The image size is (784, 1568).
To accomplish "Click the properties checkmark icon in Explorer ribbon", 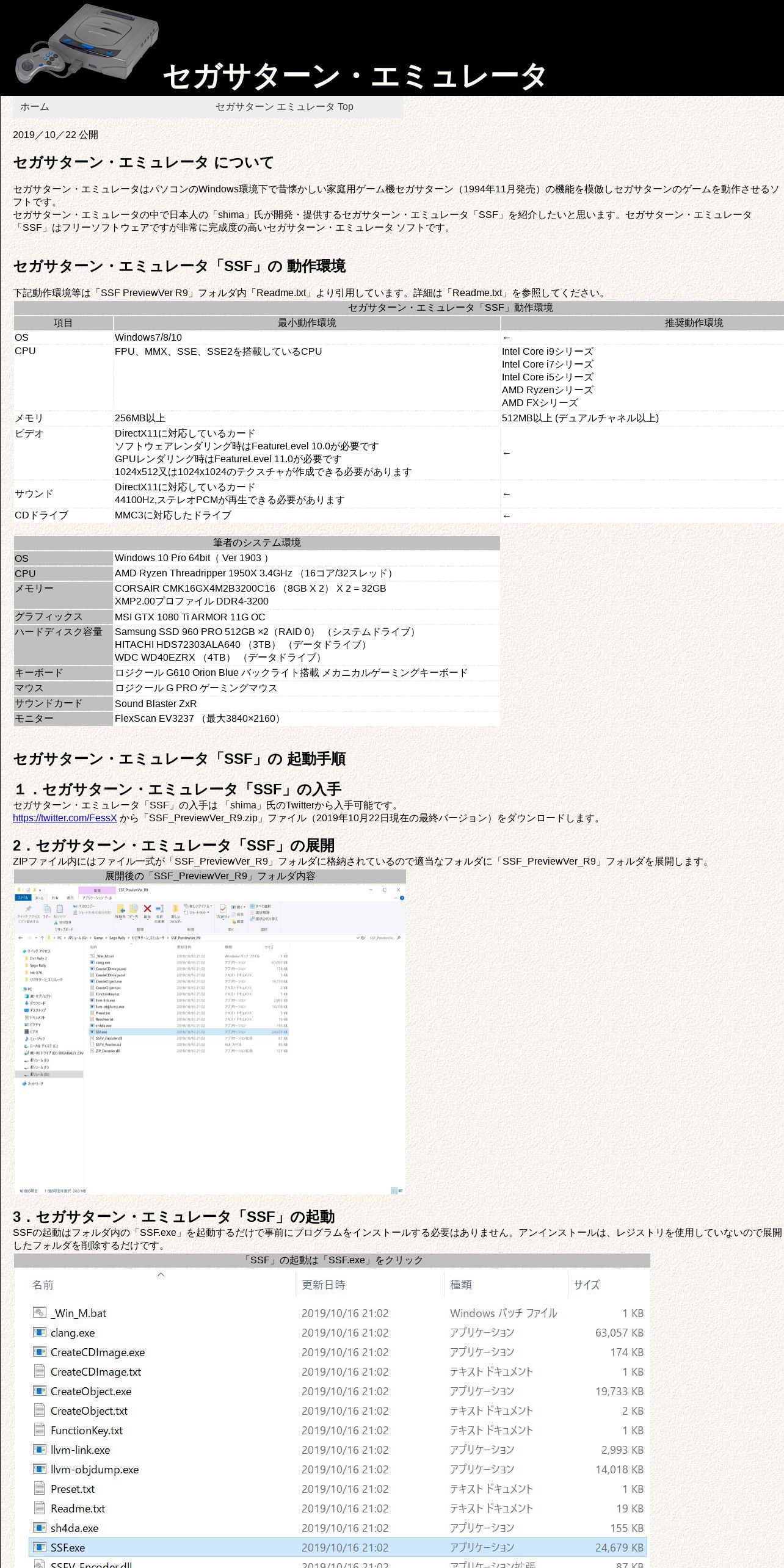I will coord(223,909).
